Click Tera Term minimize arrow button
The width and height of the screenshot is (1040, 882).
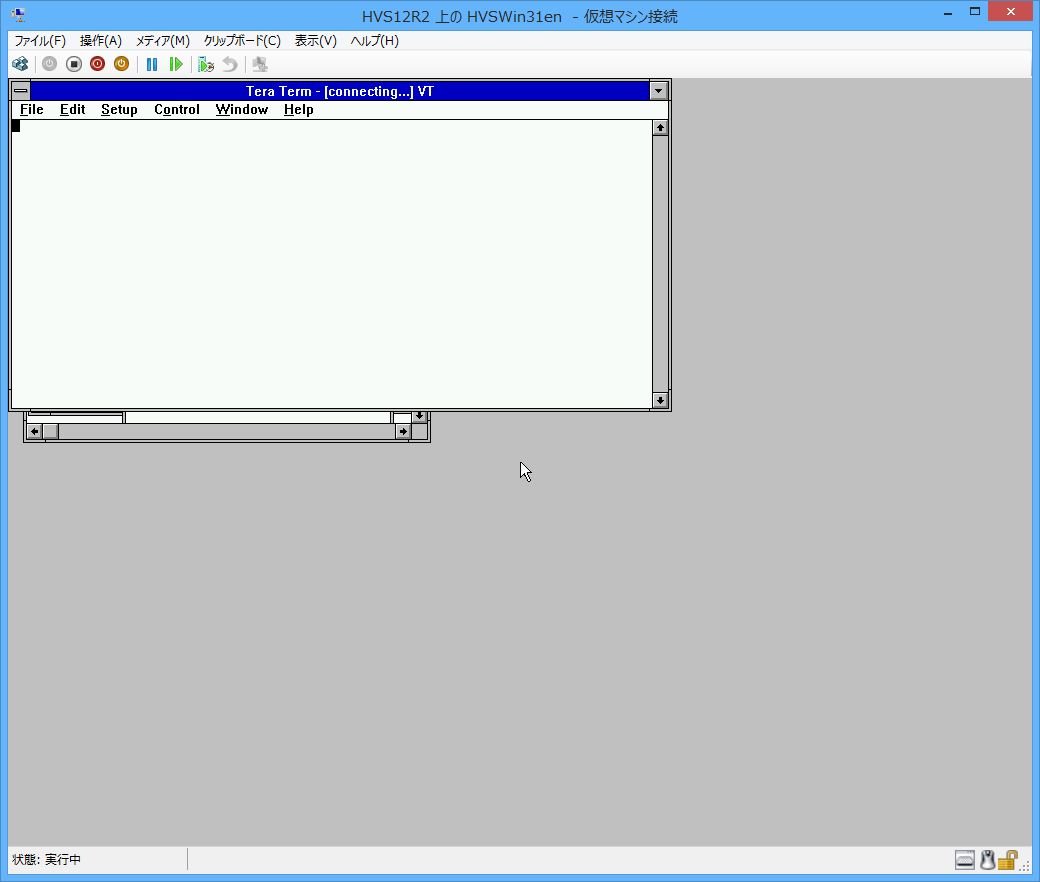[658, 91]
